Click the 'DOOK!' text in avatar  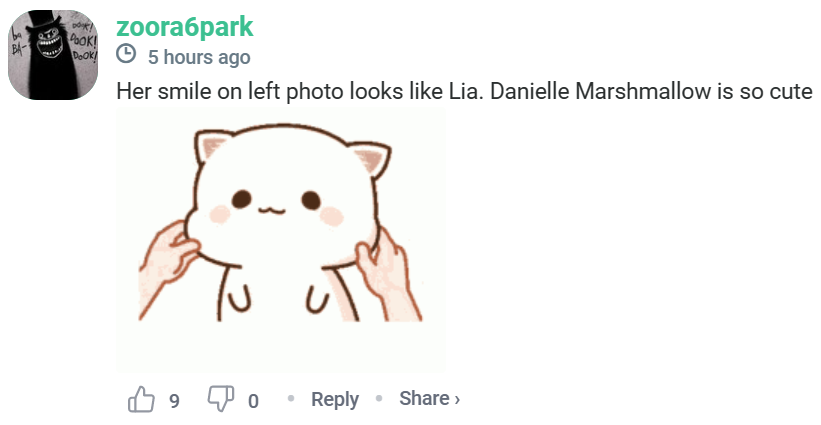85,41
